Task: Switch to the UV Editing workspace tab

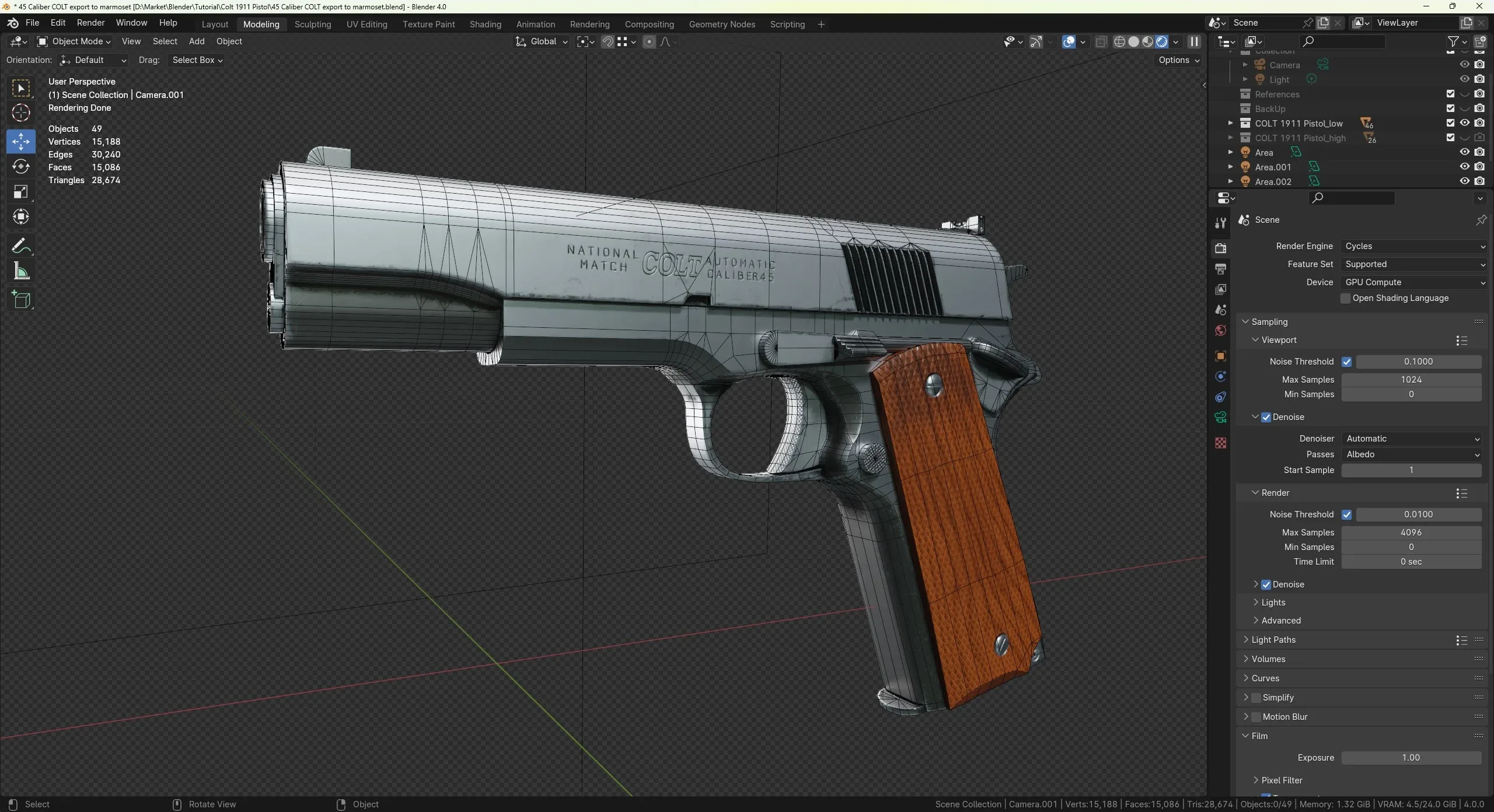Action: coord(366,24)
